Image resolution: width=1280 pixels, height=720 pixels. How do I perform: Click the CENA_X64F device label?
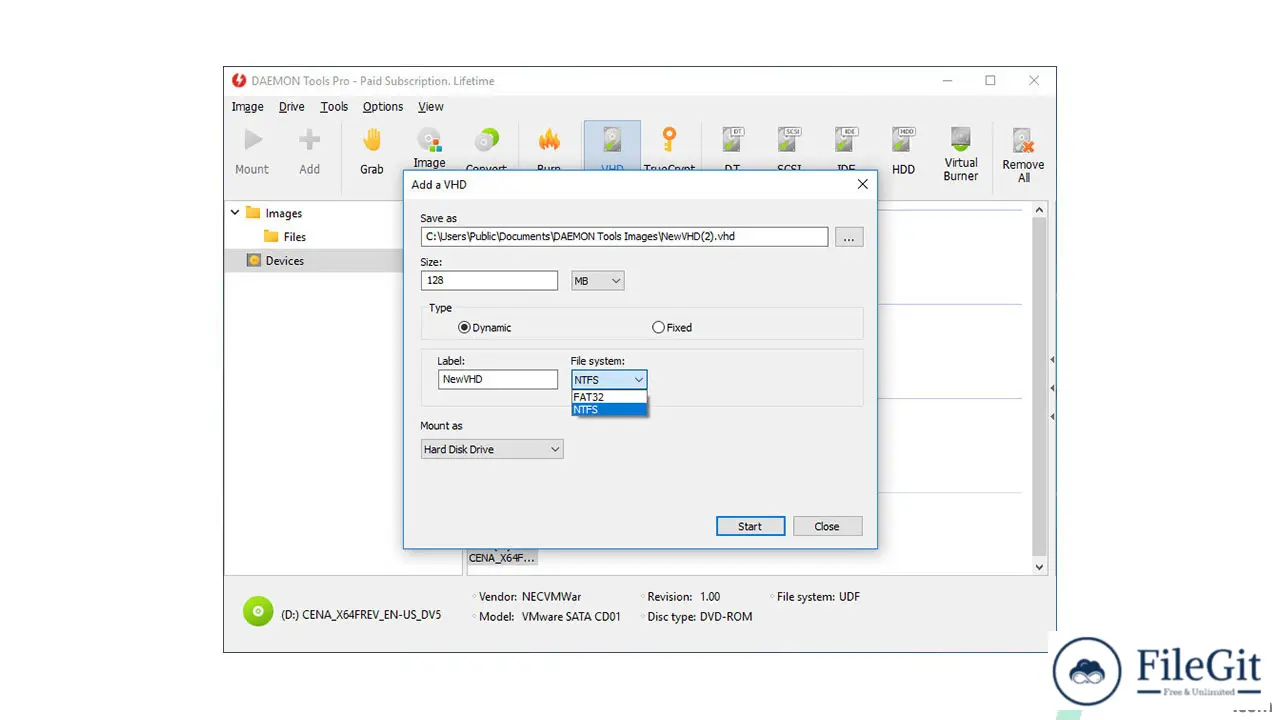(x=502, y=557)
